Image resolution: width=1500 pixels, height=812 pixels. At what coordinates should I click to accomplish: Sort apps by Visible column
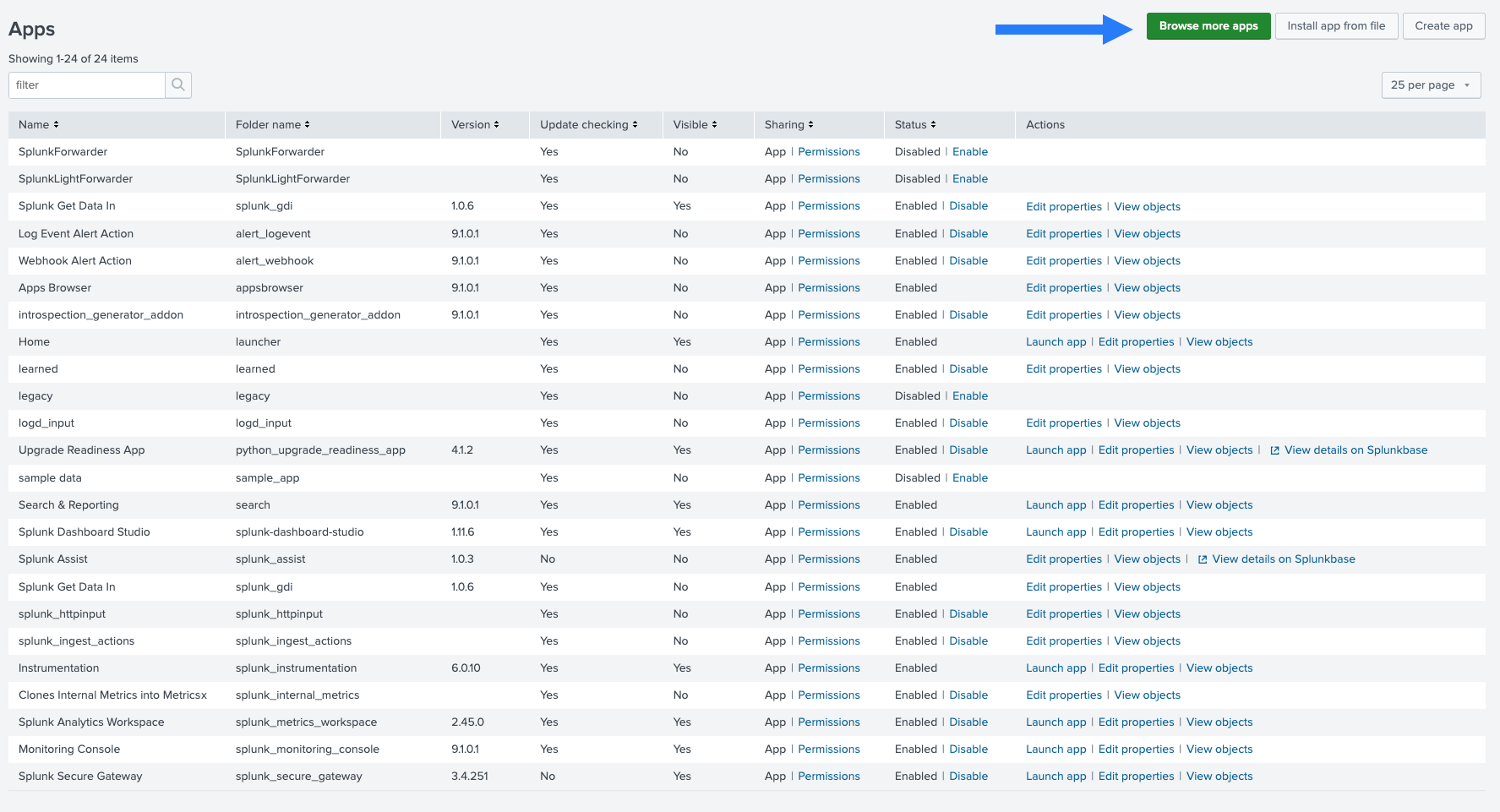point(695,125)
